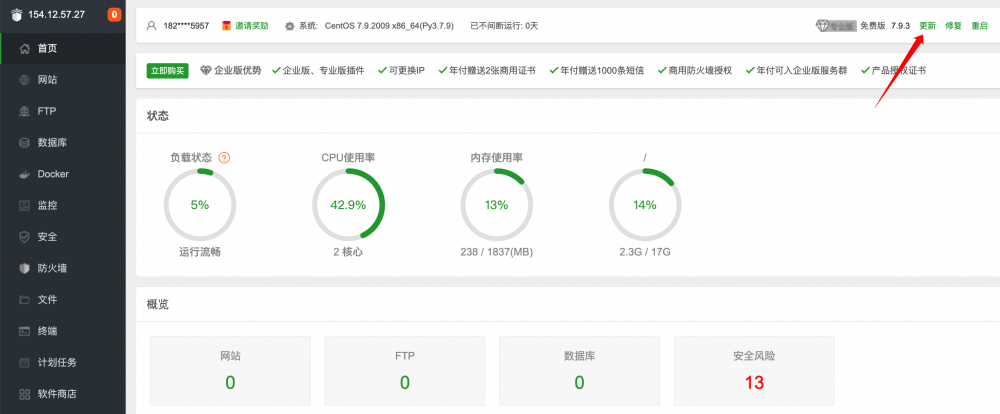The height and width of the screenshot is (414, 1000).
Task: Open the 安全风险 card showing 13
Action: tap(754, 371)
